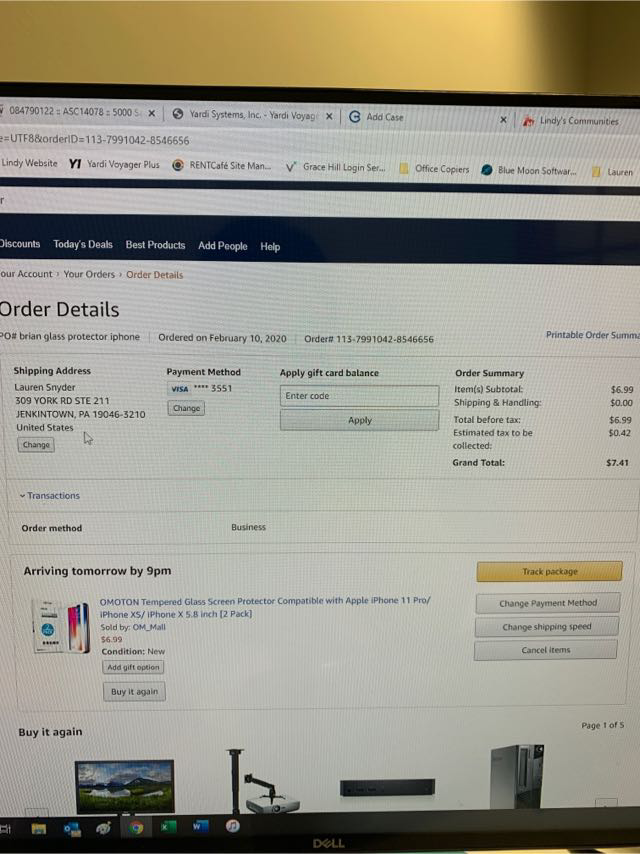Open the Office Copiers bookmark folder
This screenshot has width=640, height=854.
[x=434, y=169]
